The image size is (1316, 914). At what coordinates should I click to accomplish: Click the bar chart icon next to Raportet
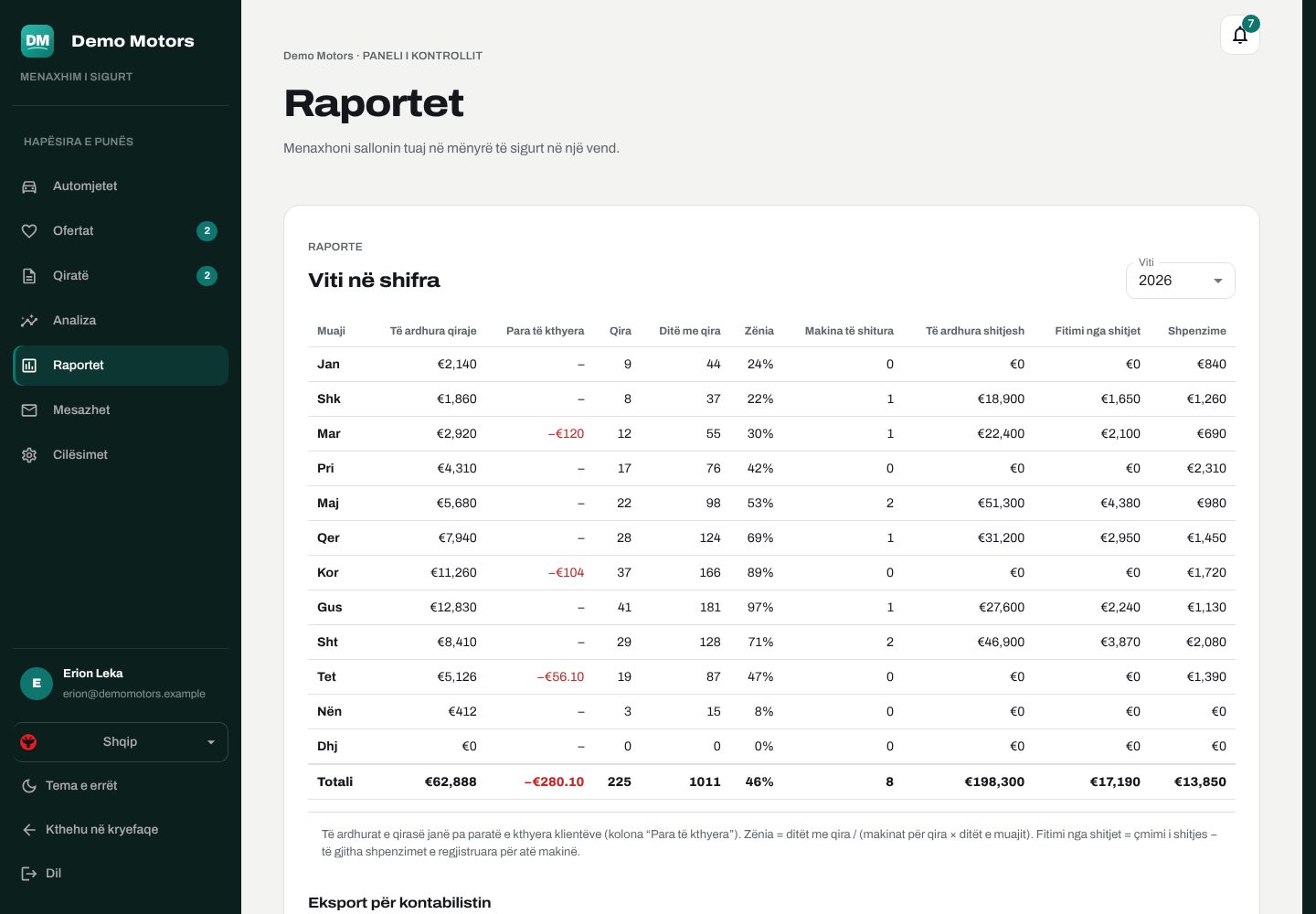tap(29, 366)
